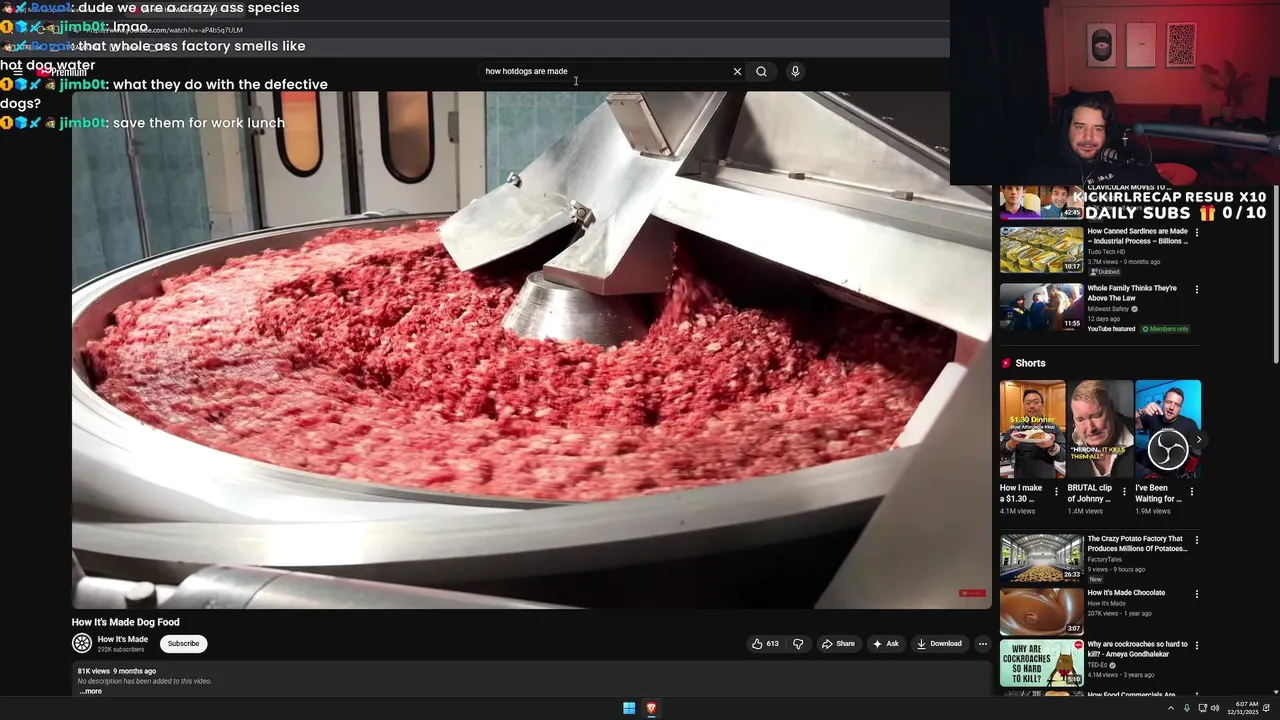Show next Shorts with the right arrow chevron
This screenshot has width=1280, height=720.
(1198, 439)
